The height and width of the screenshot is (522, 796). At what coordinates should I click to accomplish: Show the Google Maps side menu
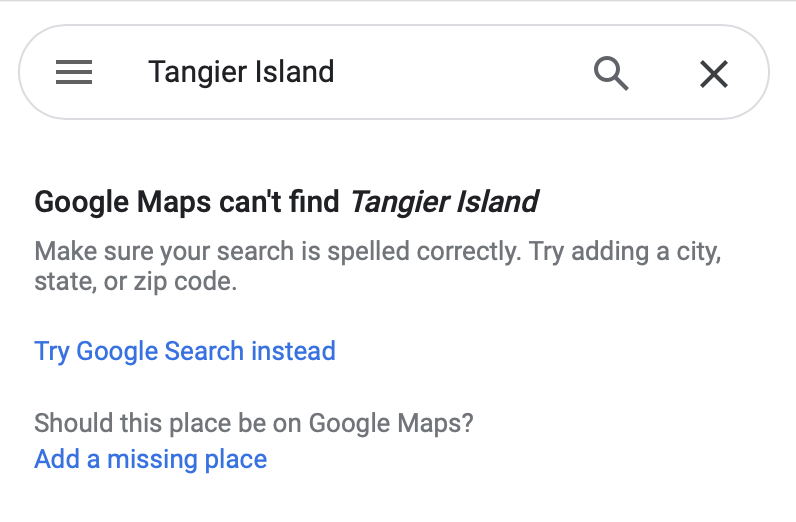[x=74, y=73]
